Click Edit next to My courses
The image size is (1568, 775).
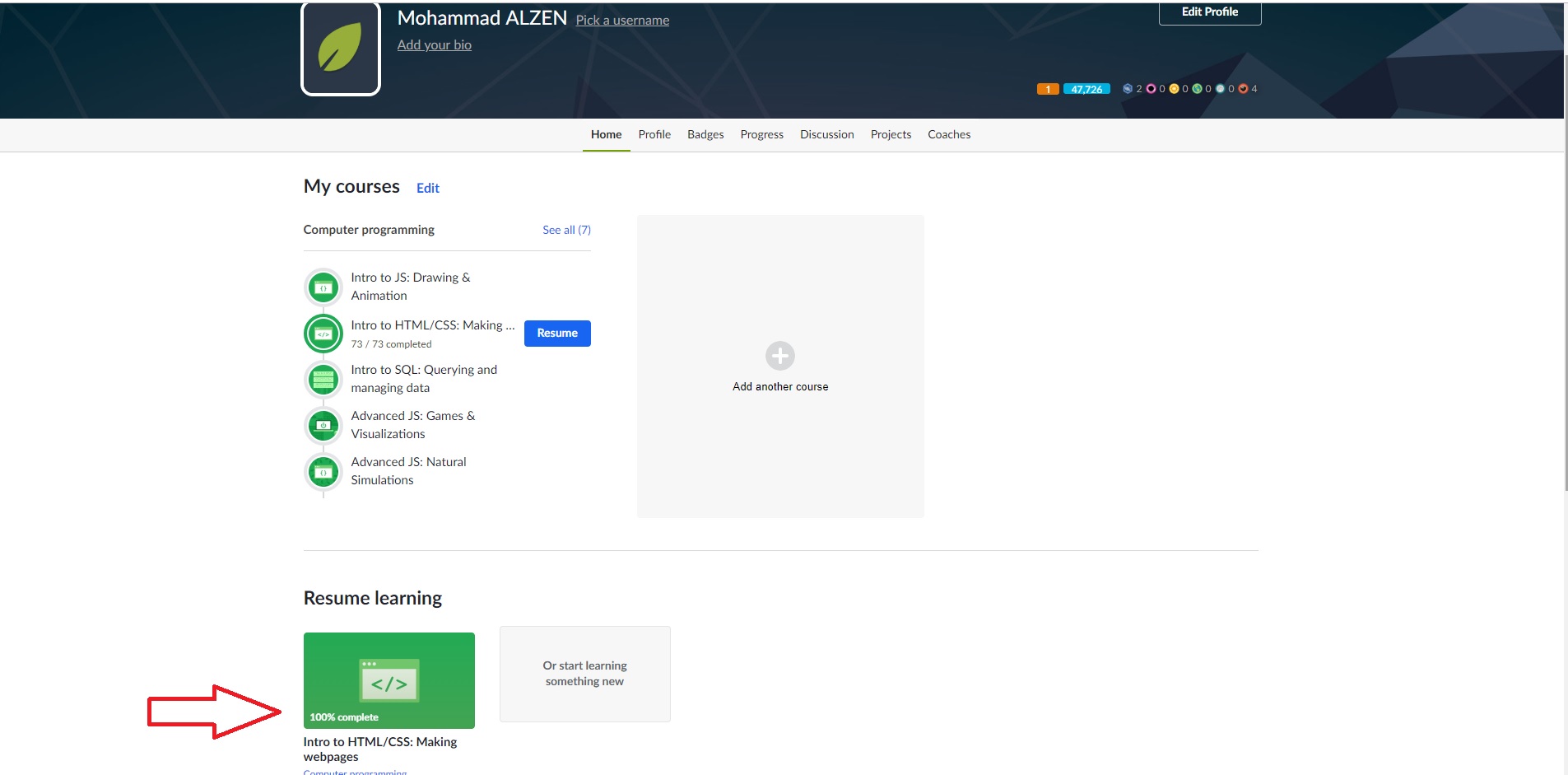click(428, 188)
